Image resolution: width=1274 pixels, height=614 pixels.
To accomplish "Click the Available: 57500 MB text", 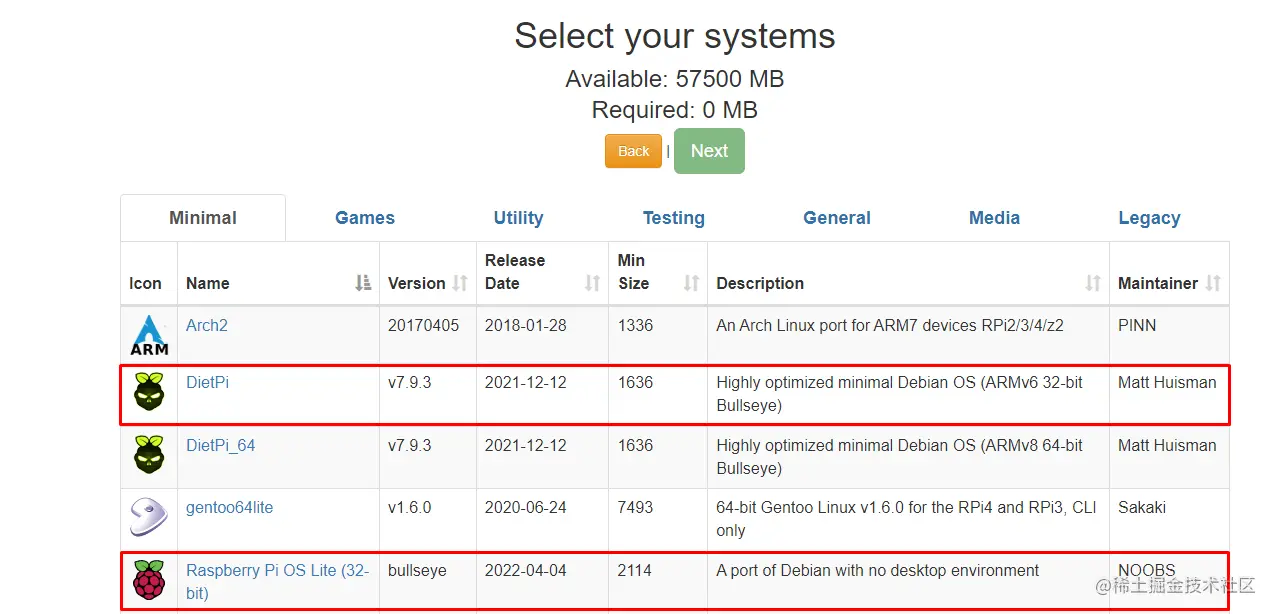I will pyautogui.click(x=675, y=79).
